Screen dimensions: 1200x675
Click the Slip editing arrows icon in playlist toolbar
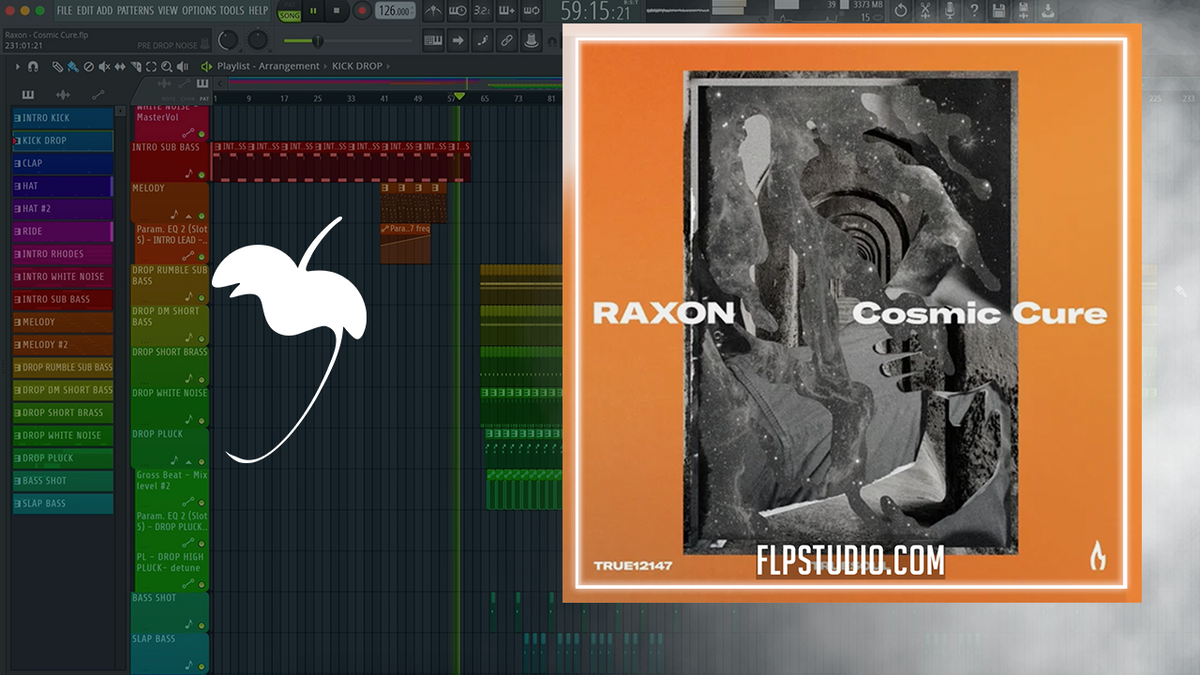tap(120, 66)
